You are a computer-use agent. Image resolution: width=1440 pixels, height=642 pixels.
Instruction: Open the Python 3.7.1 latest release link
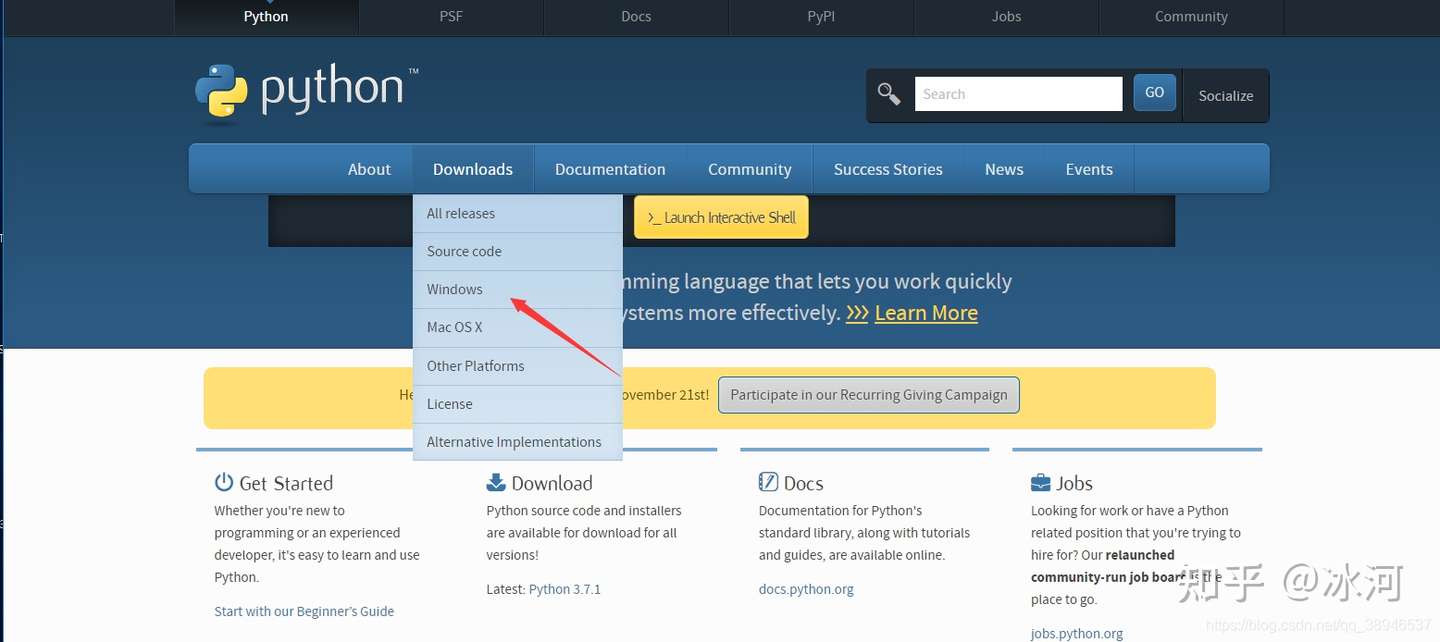565,589
